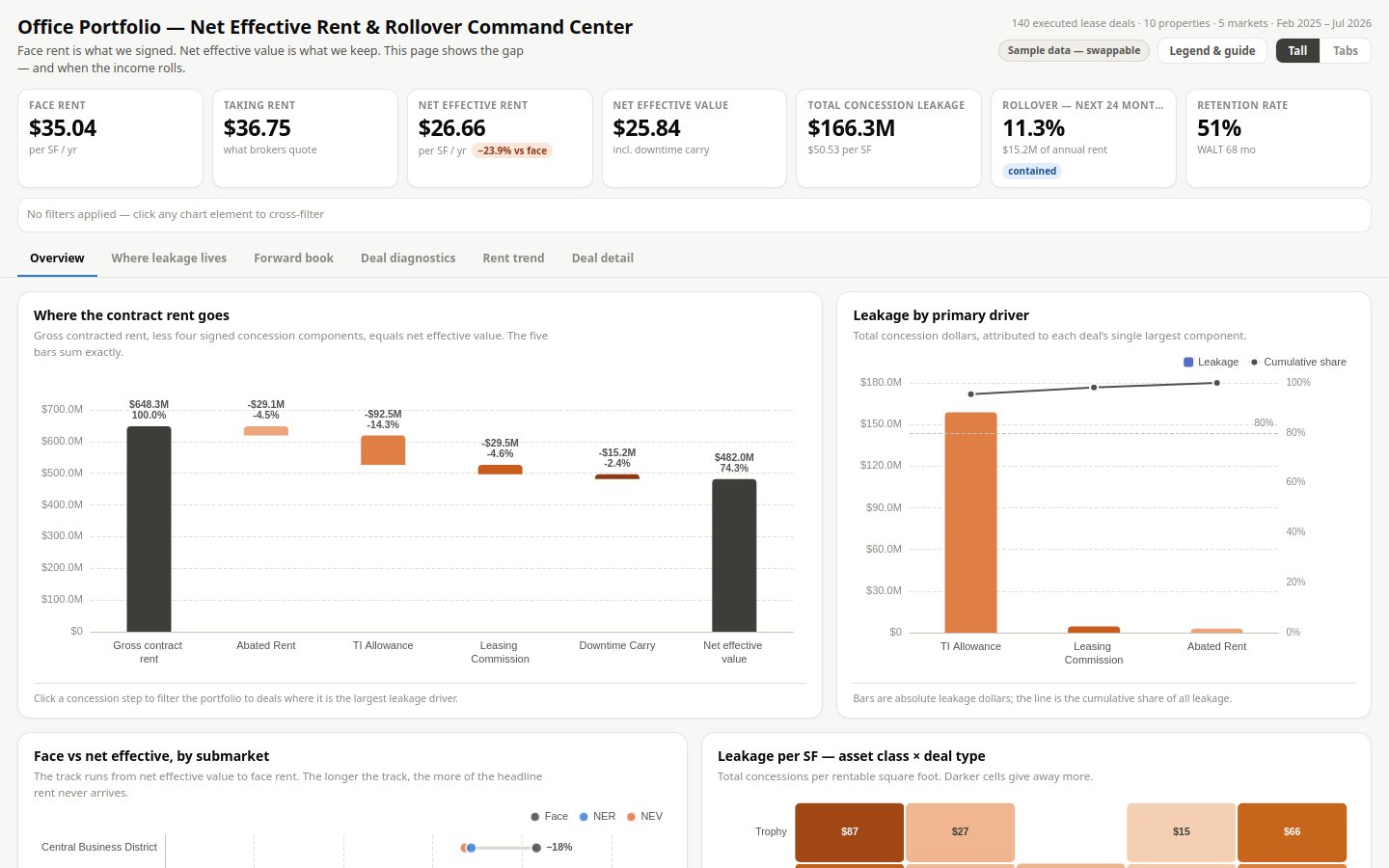Filter by the Abated Rent waterfall step
This screenshot has width=1389, height=868.
click(x=266, y=431)
